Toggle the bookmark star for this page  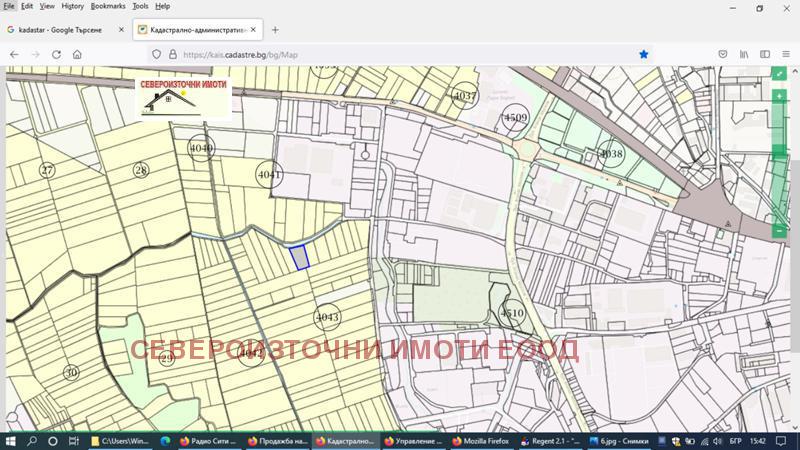(x=644, y=54)
